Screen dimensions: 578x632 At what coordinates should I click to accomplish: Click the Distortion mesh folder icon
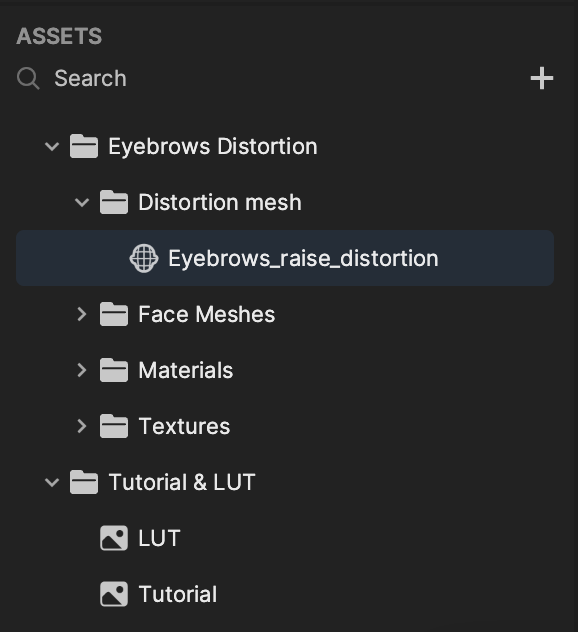click(x=114, y=202)
